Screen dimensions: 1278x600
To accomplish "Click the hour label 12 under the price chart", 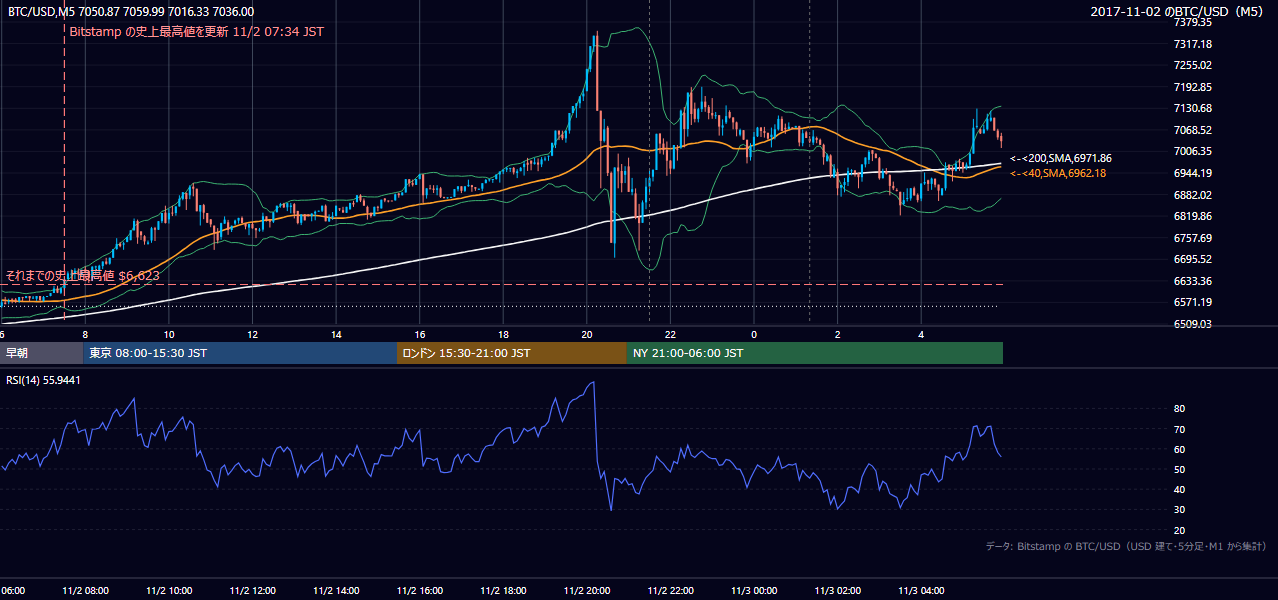I will (x=253, y=334).
